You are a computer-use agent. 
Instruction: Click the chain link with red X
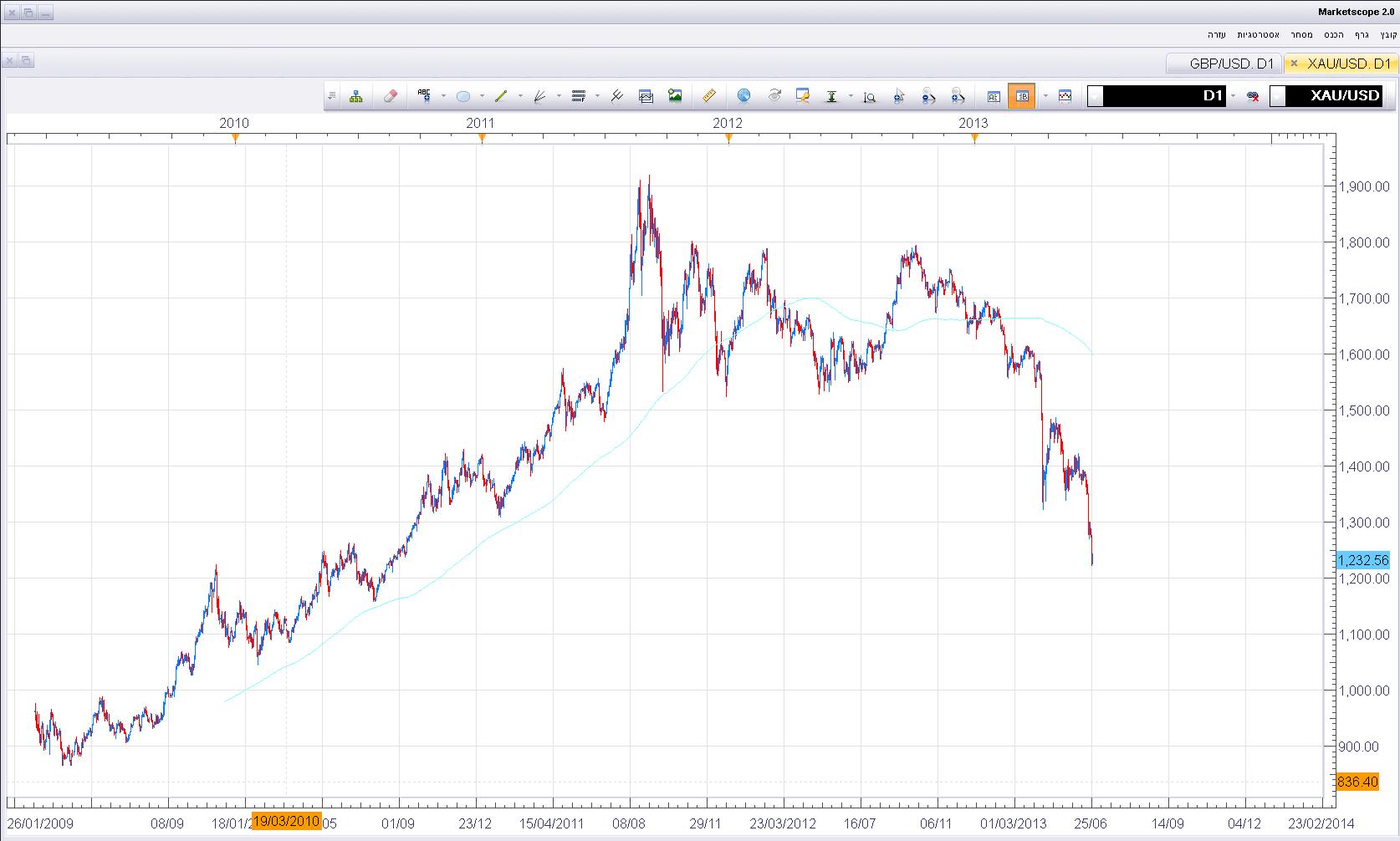click(x=1253, y=96)
